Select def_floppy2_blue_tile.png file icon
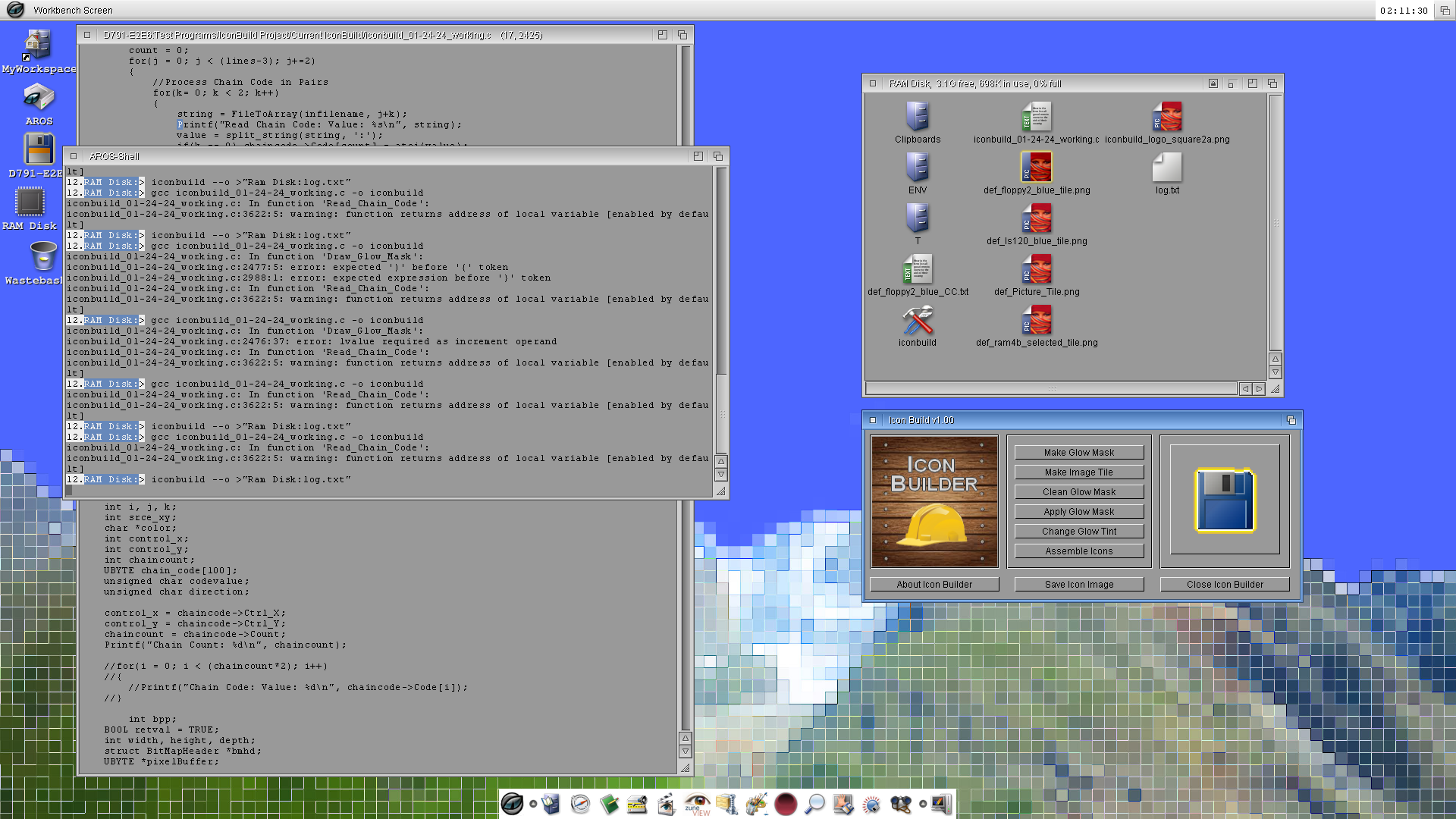The height and width of the screenshot is (819, 1456). (1036, 167)
